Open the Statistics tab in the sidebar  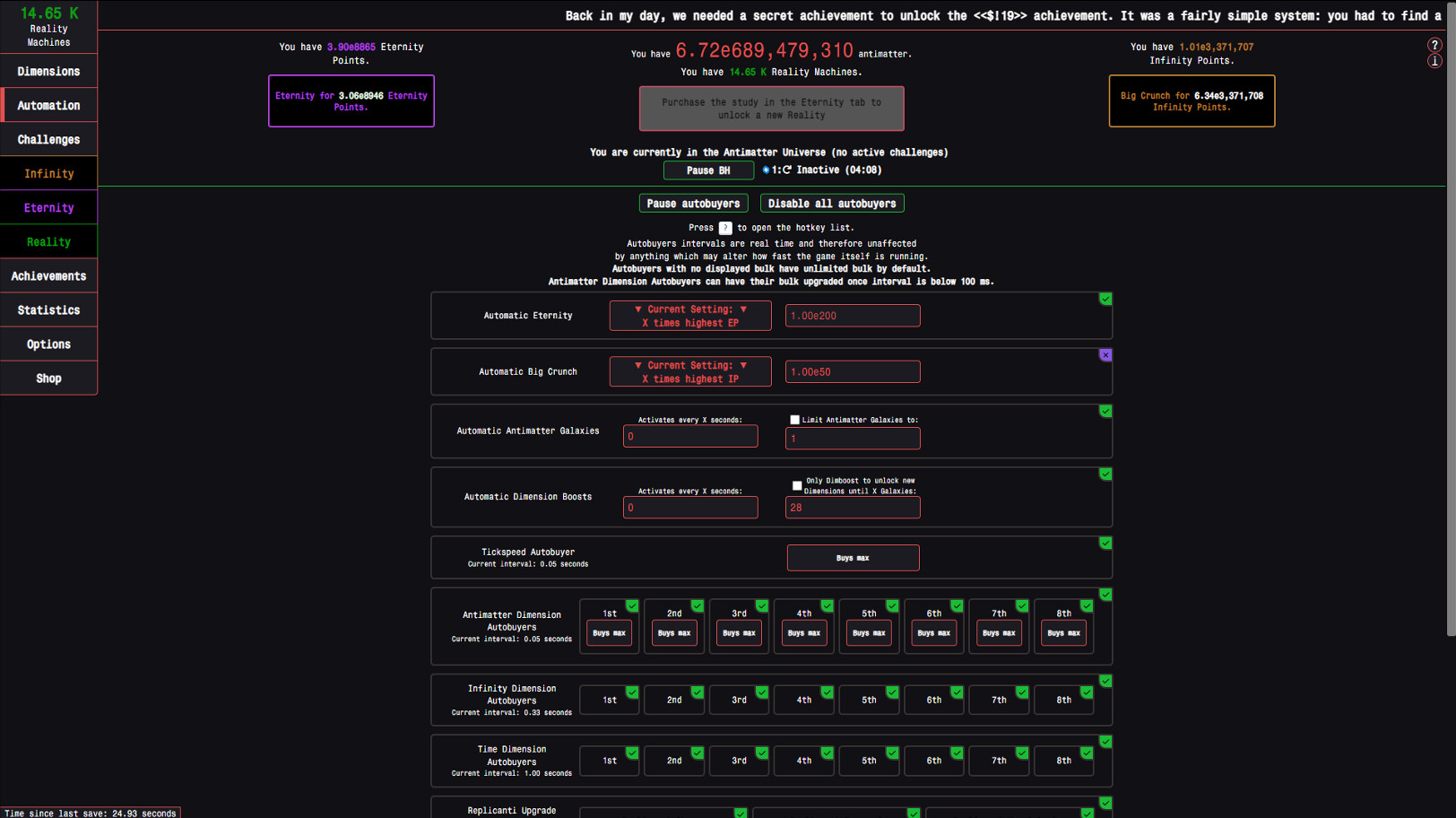pos(48,309)
